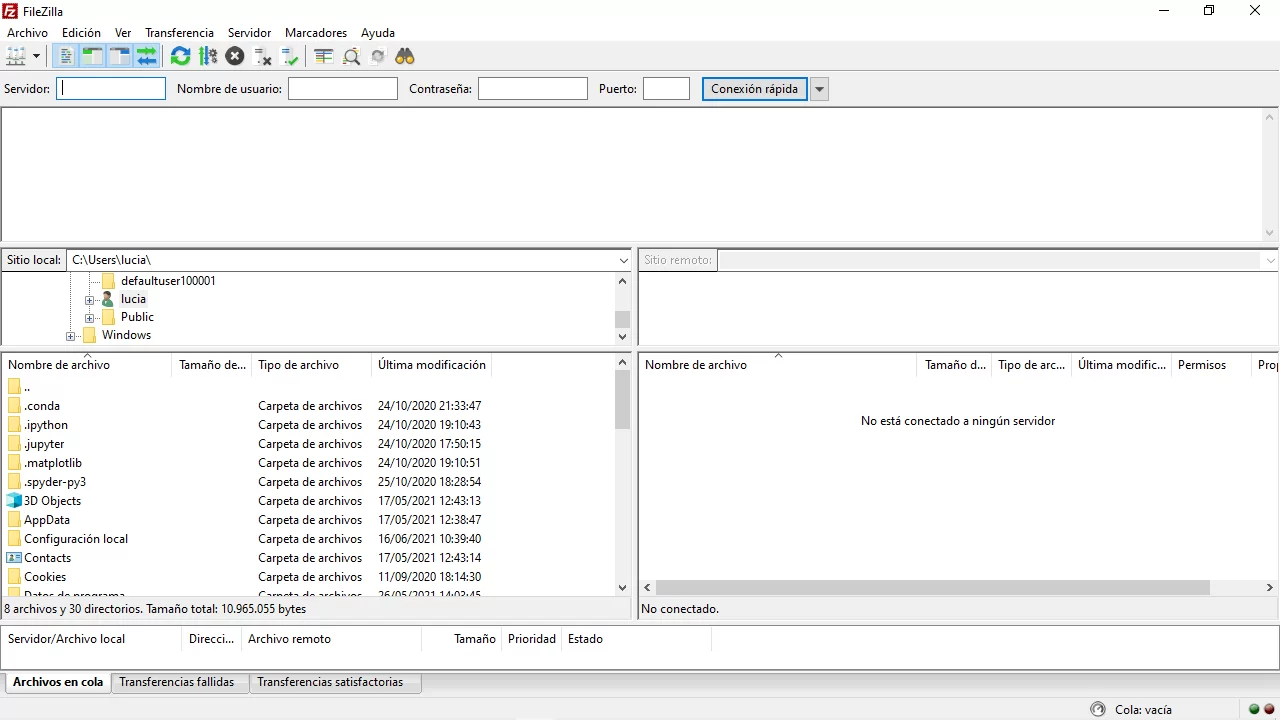This screenshot has height=720, width=1280.
Task: Expand the Windows folder in tree
Action: [x=70, y=336]
